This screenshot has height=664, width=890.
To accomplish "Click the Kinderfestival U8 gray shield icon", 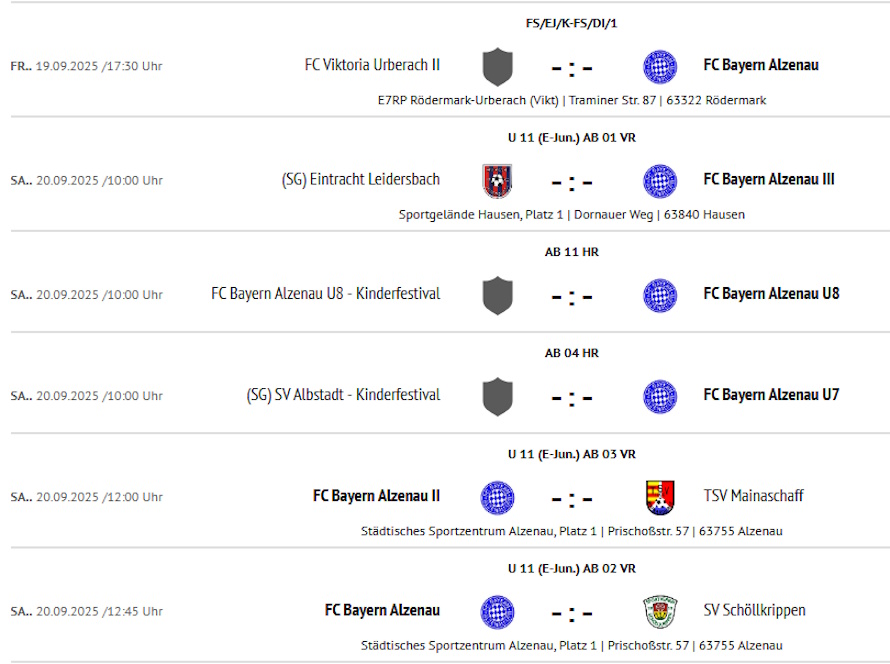I will point(498,296).
